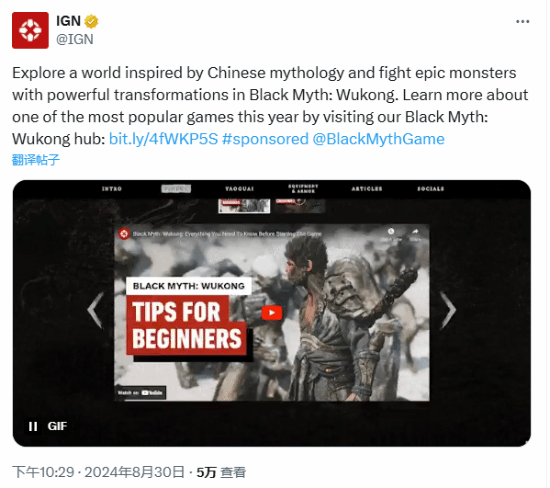550x488 pixels.
Task: Click the gold verified badge next to IGN
Action: coord(91,21)
